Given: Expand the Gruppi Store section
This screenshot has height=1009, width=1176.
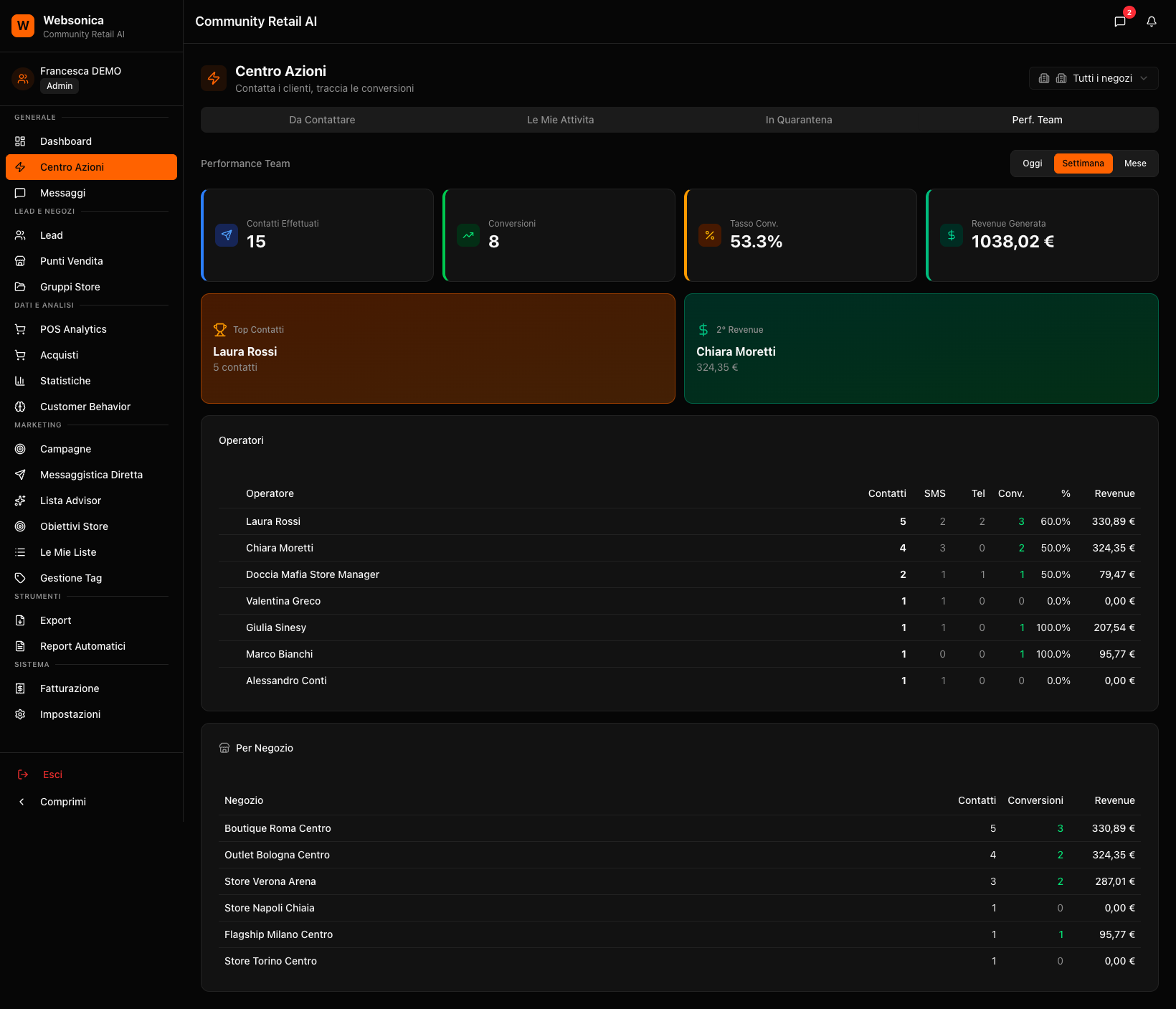Looking at the screenshot, I should pos(69,286).
